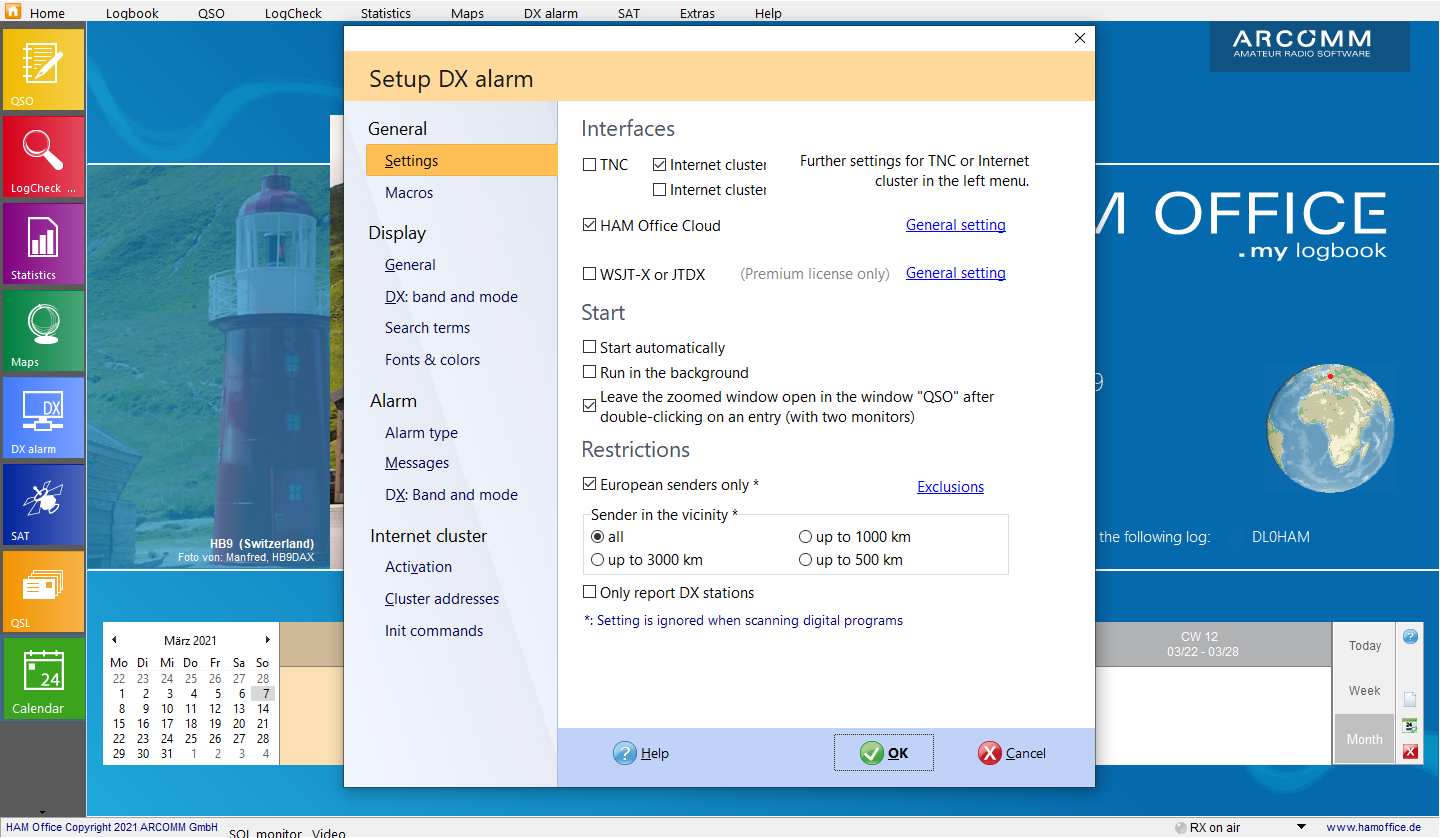The image size is (1440, 838).
Task: Open the QSL cards tile
Action: pyautogui.click(x=44, y=591)
